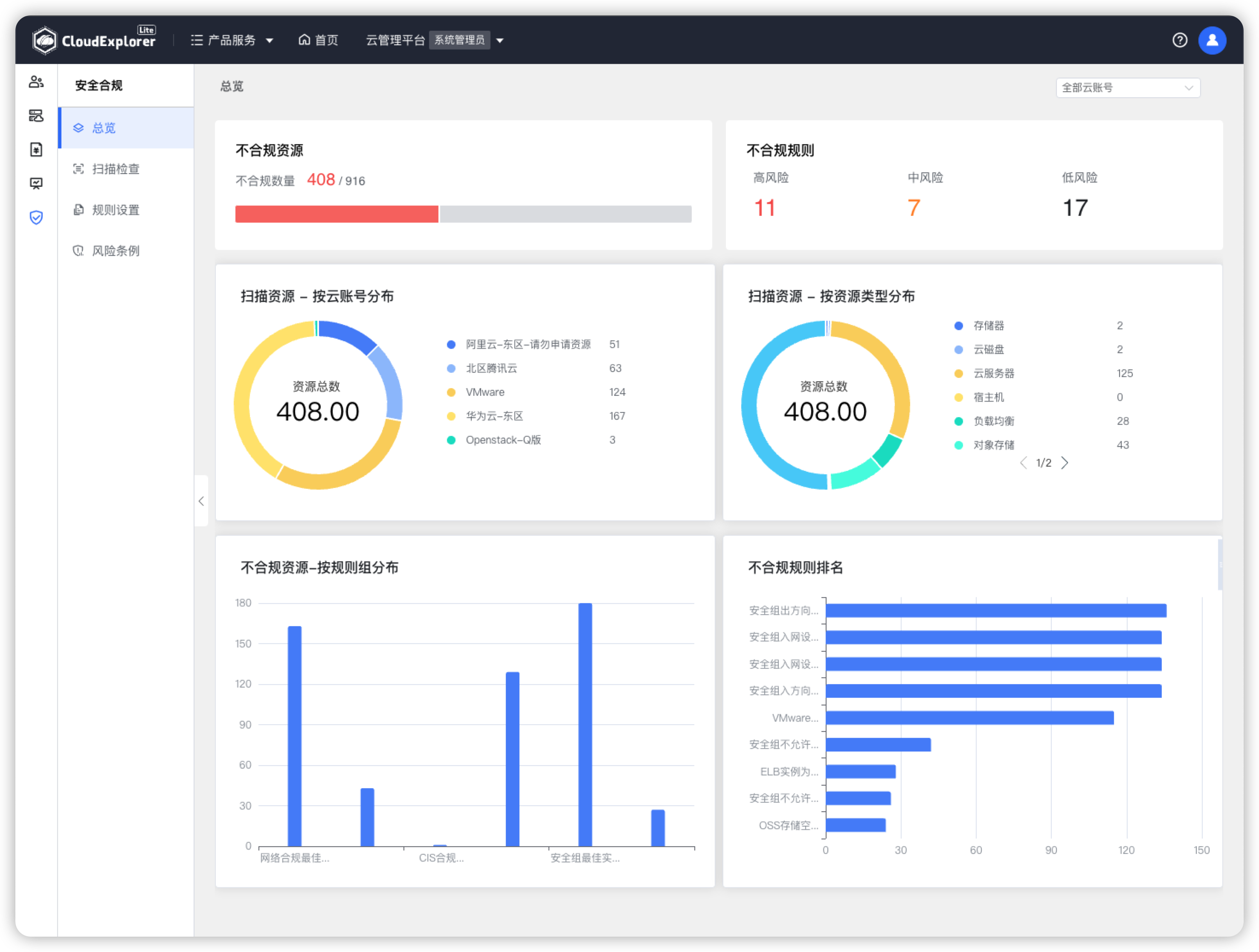Select the 风险条例 menu item
1259x952 pixels.
click(116, 250)
